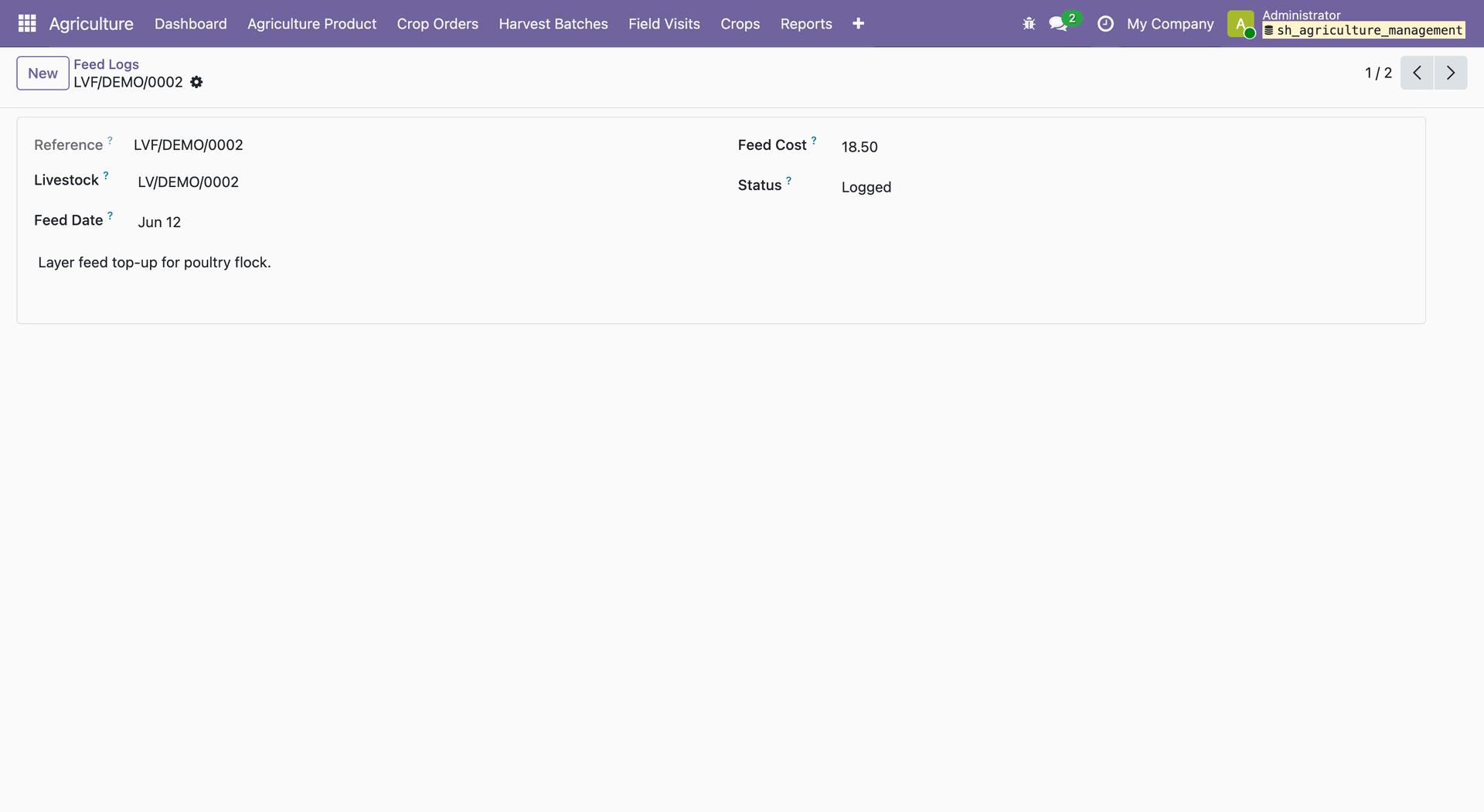
Task: Click the 1 / 2 pager counter
Action: [x=1378, y=73]
